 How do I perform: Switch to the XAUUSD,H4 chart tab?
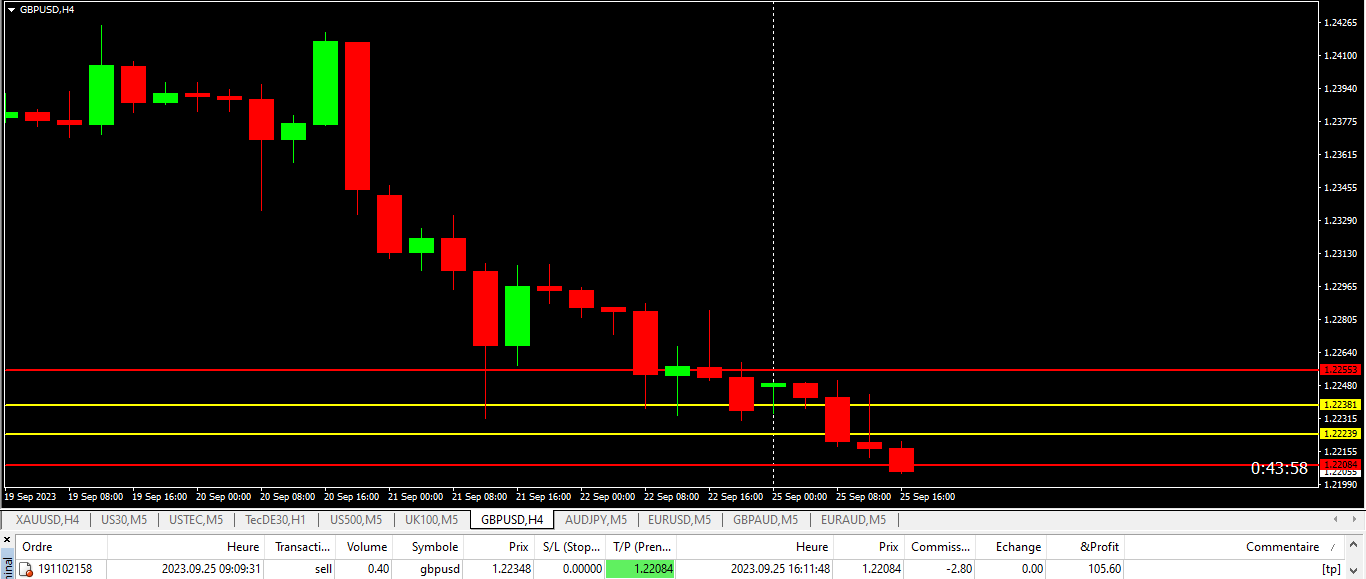[x=47, y=520]
